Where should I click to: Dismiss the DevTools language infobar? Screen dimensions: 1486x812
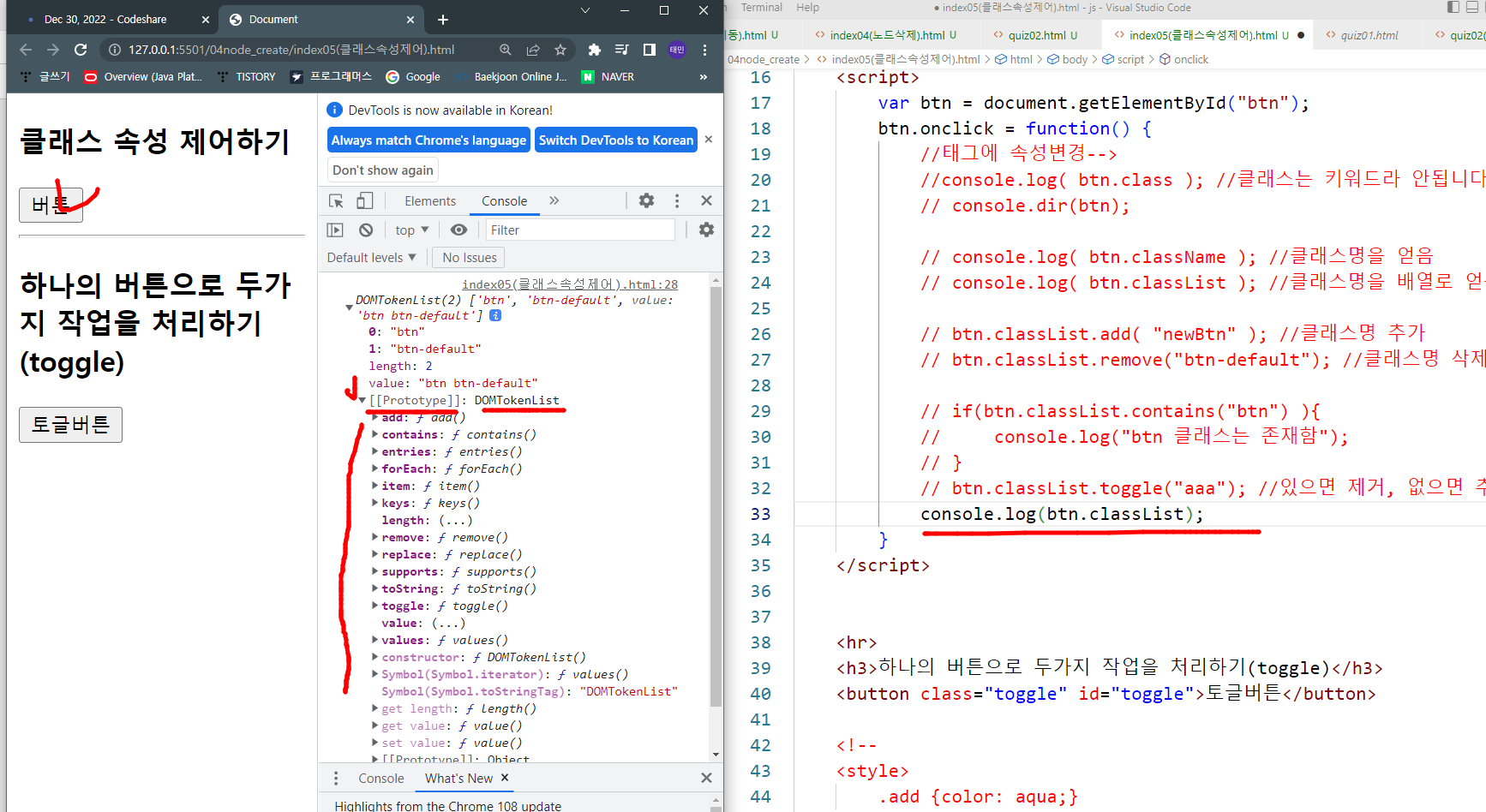click(709, 140)
